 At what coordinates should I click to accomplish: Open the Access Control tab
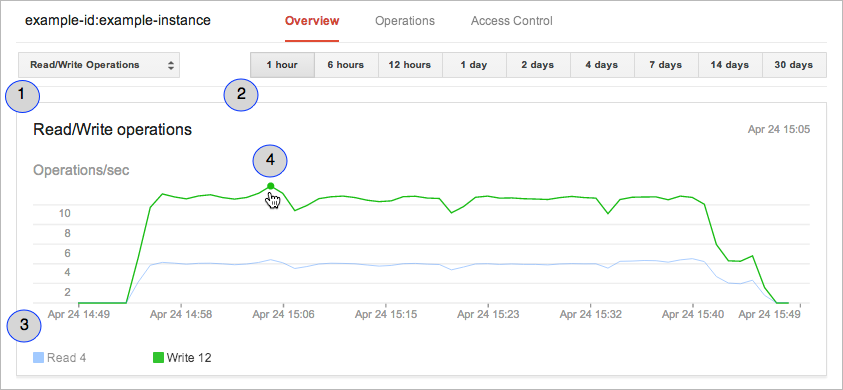[511, 21]
